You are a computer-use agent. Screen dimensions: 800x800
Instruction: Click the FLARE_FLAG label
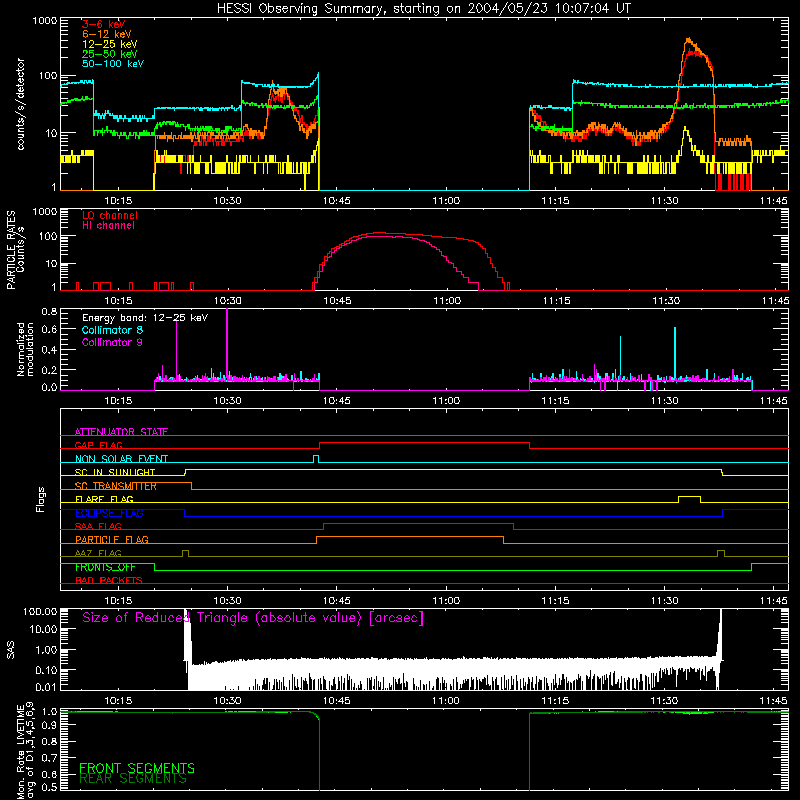point(104,499)
